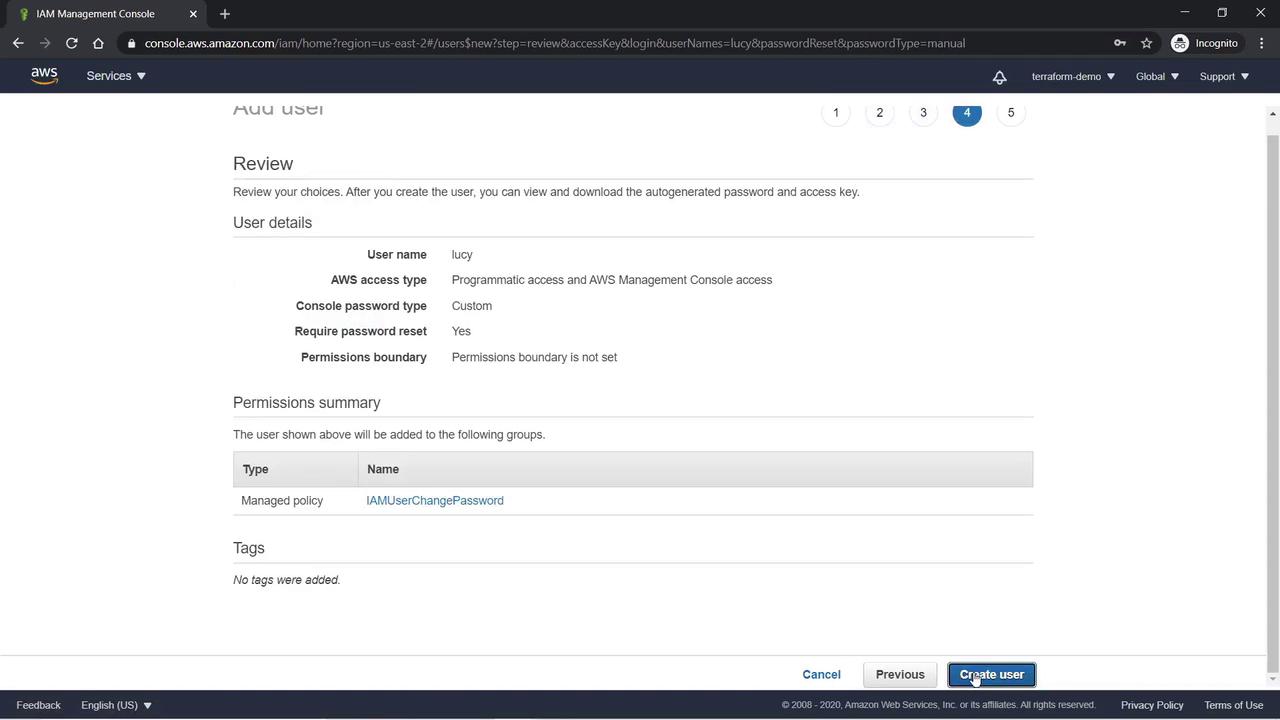The width and height of the screenshot is (1280, 720).
Task: Bookmark this page with the star
Action: [x=1146, y=43]
